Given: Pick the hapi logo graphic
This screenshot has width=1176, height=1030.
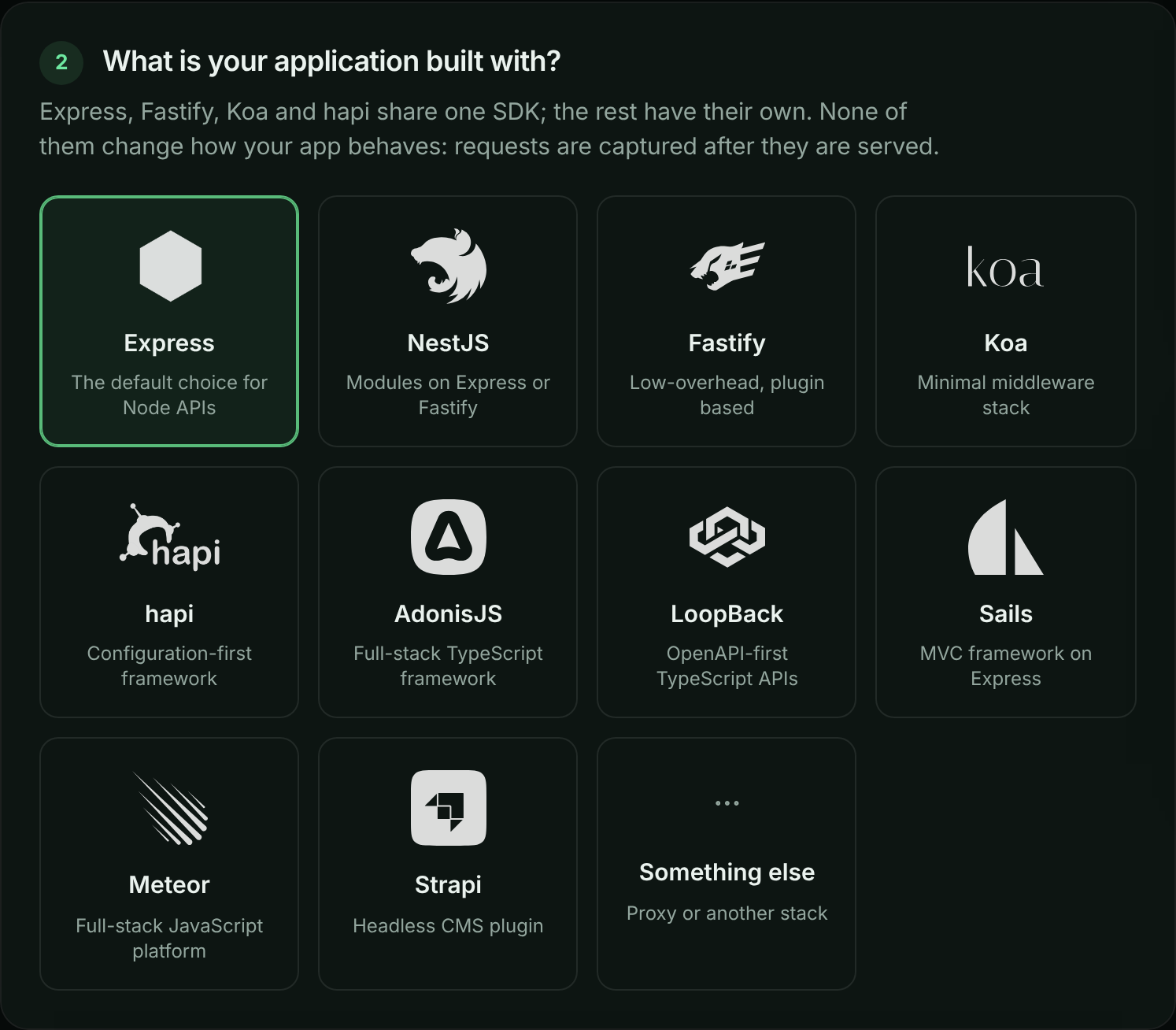Looking at the screenshot, I should click(170, 537).
